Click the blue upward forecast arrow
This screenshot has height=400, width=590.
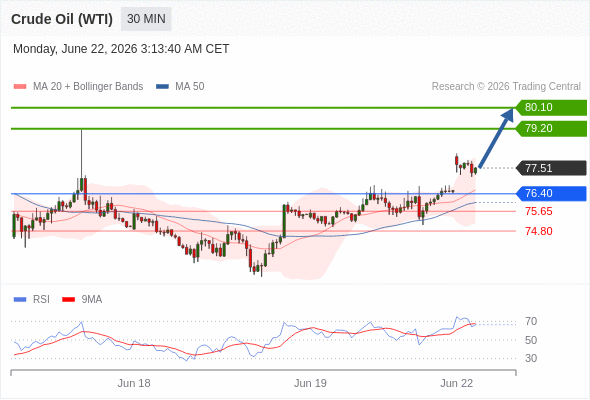[496, 138]
